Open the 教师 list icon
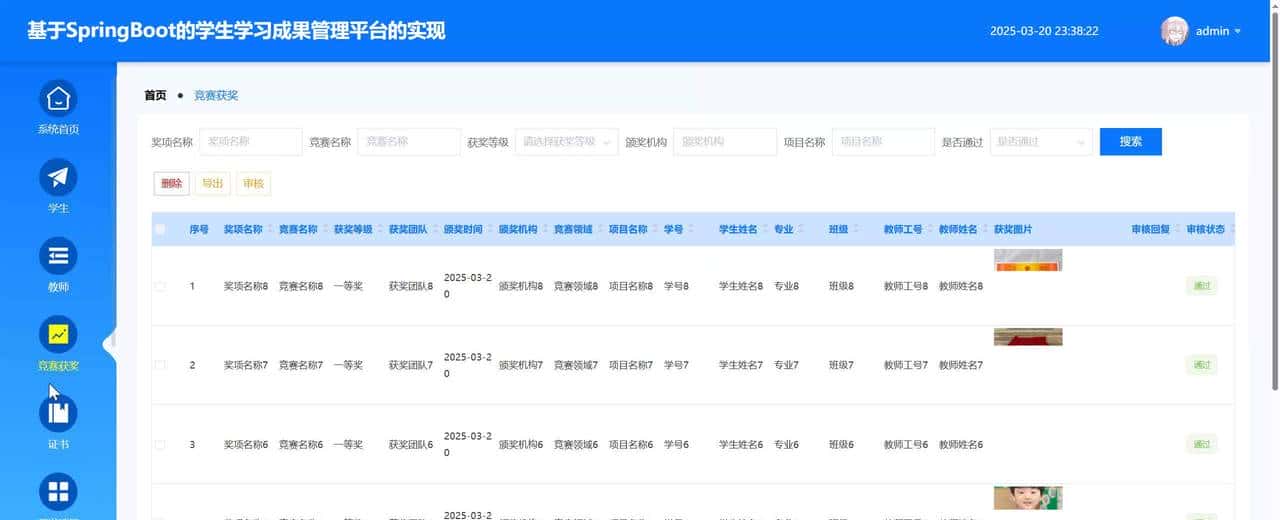The width and height of the screenshot is (1280, 520). [x=58, y=256]
